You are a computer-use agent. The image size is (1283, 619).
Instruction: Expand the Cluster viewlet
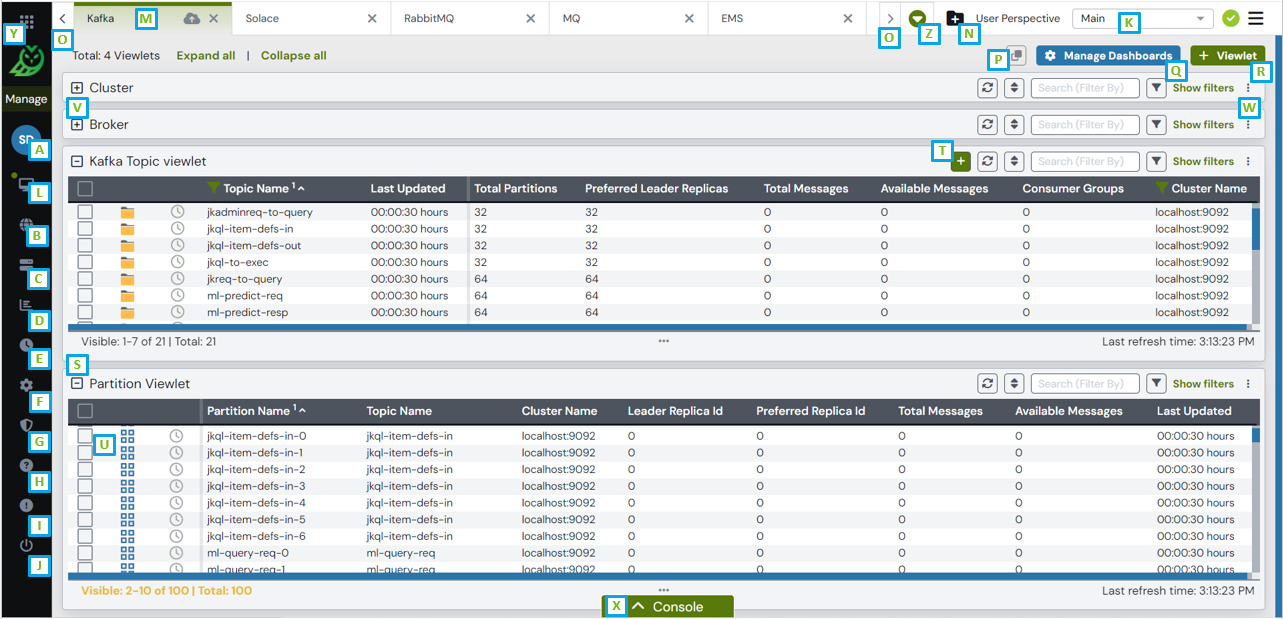click(x=77, y=88)
